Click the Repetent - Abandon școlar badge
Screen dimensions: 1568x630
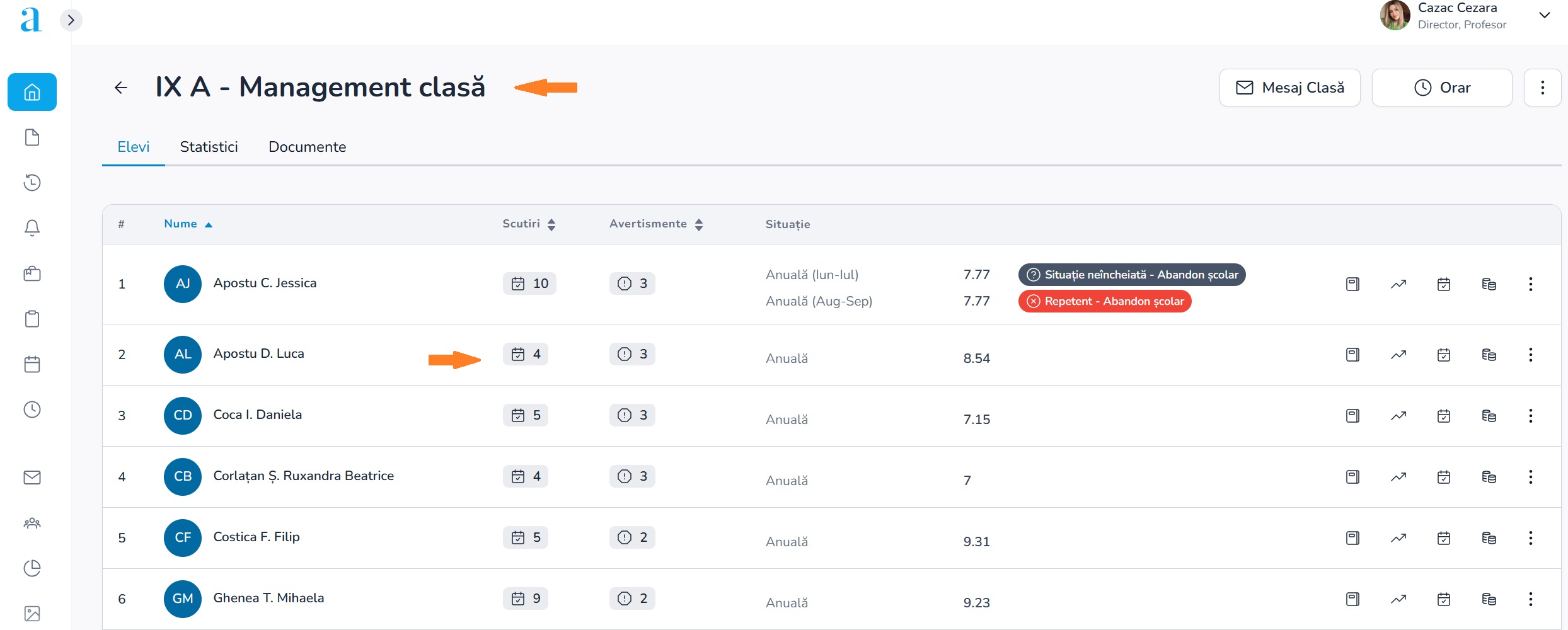coord(1105,301)
